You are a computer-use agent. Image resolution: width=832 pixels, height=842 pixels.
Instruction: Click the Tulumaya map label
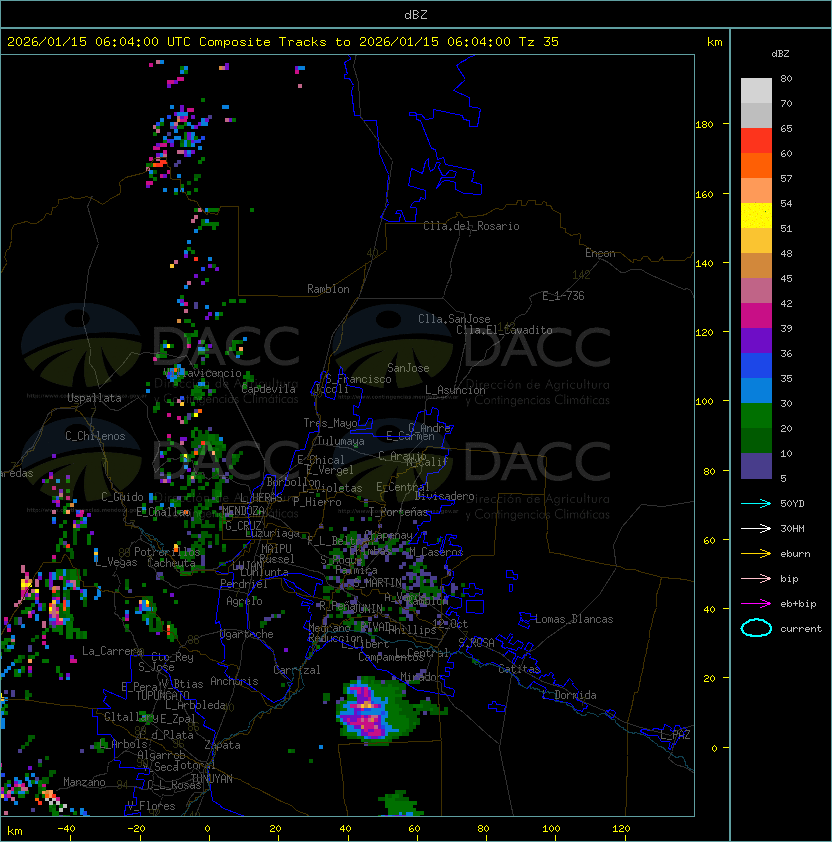[341, 441]
